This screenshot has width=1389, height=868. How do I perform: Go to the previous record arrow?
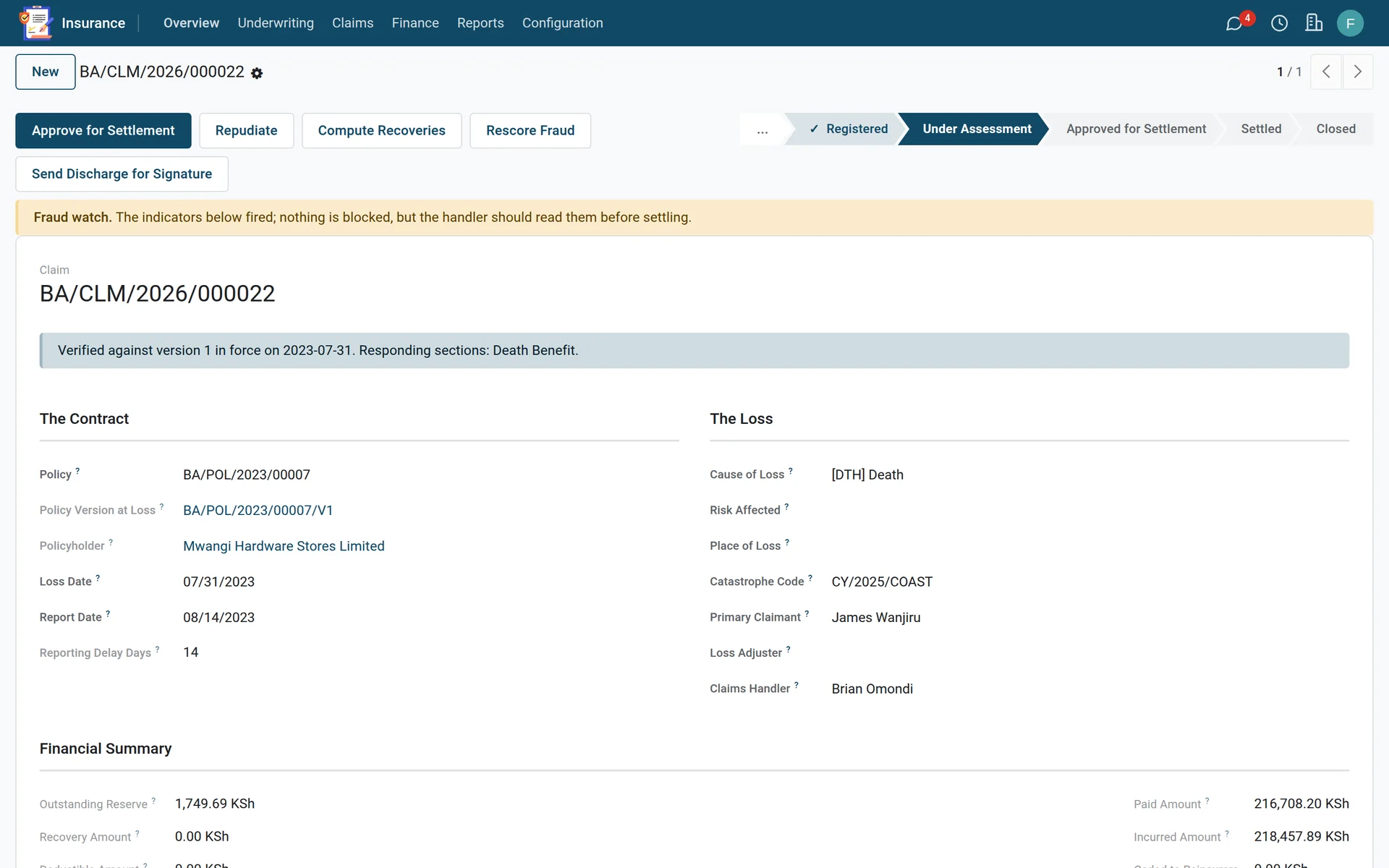(x=1326, y=72)
